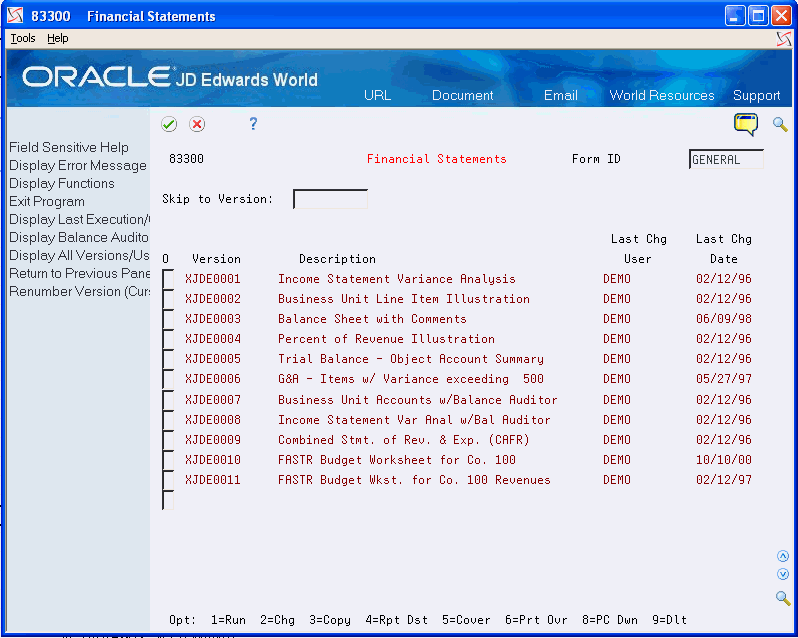
Task: Click version name XJDE0006
Action: 213,379
